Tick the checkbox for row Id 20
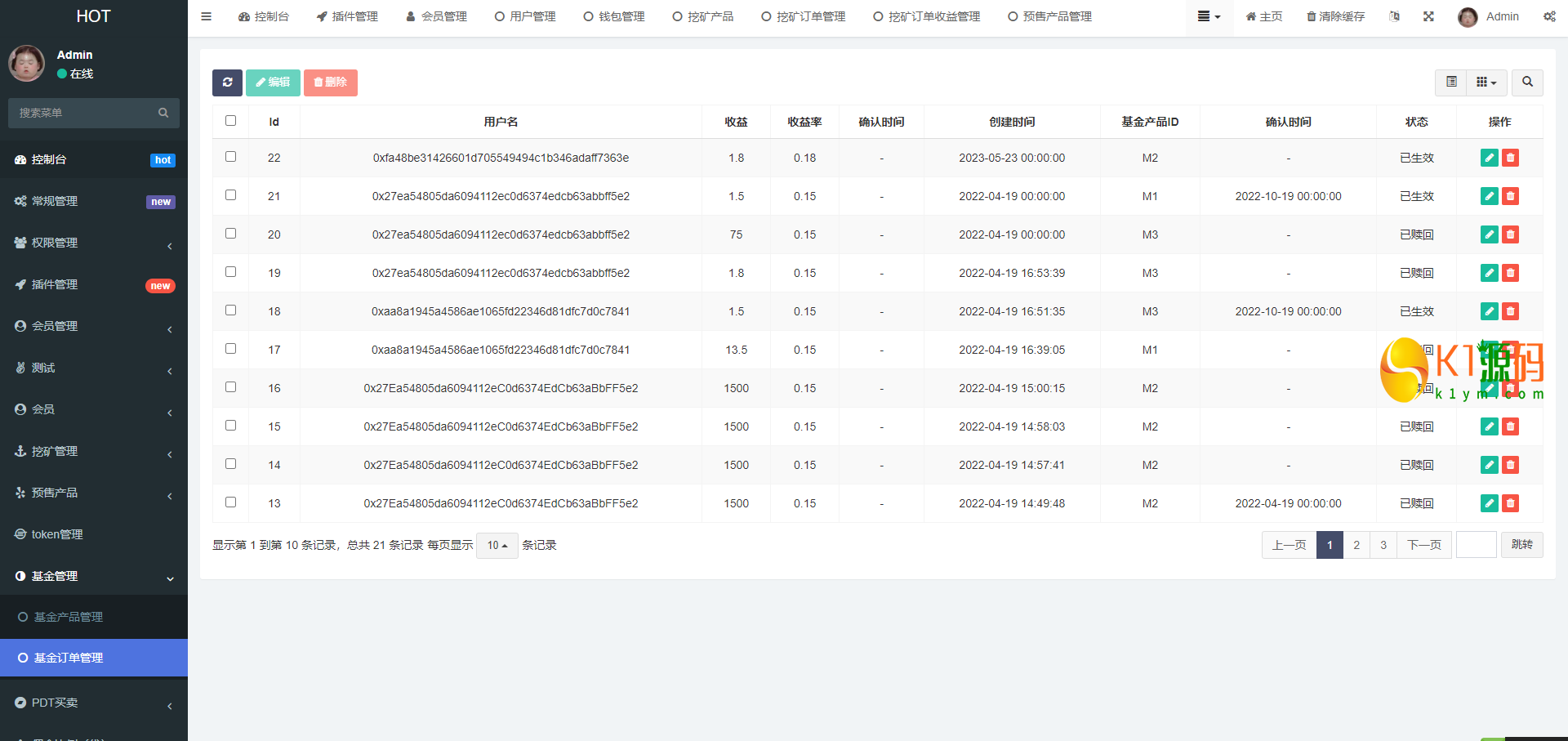 [230, 234]
